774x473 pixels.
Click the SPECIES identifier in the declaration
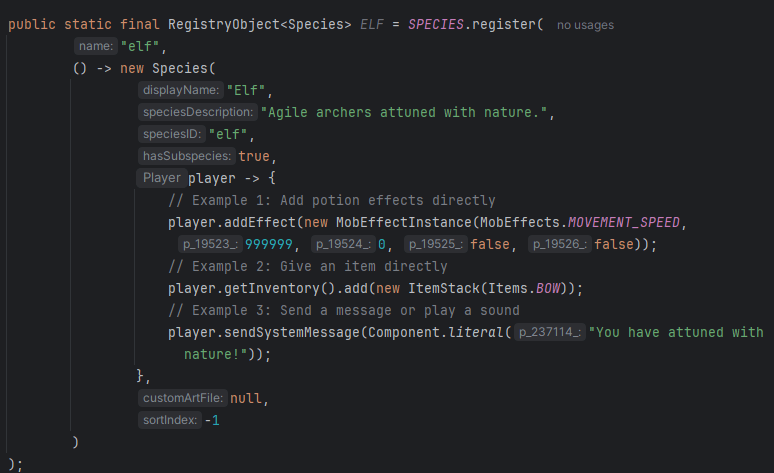coord(436,24)
